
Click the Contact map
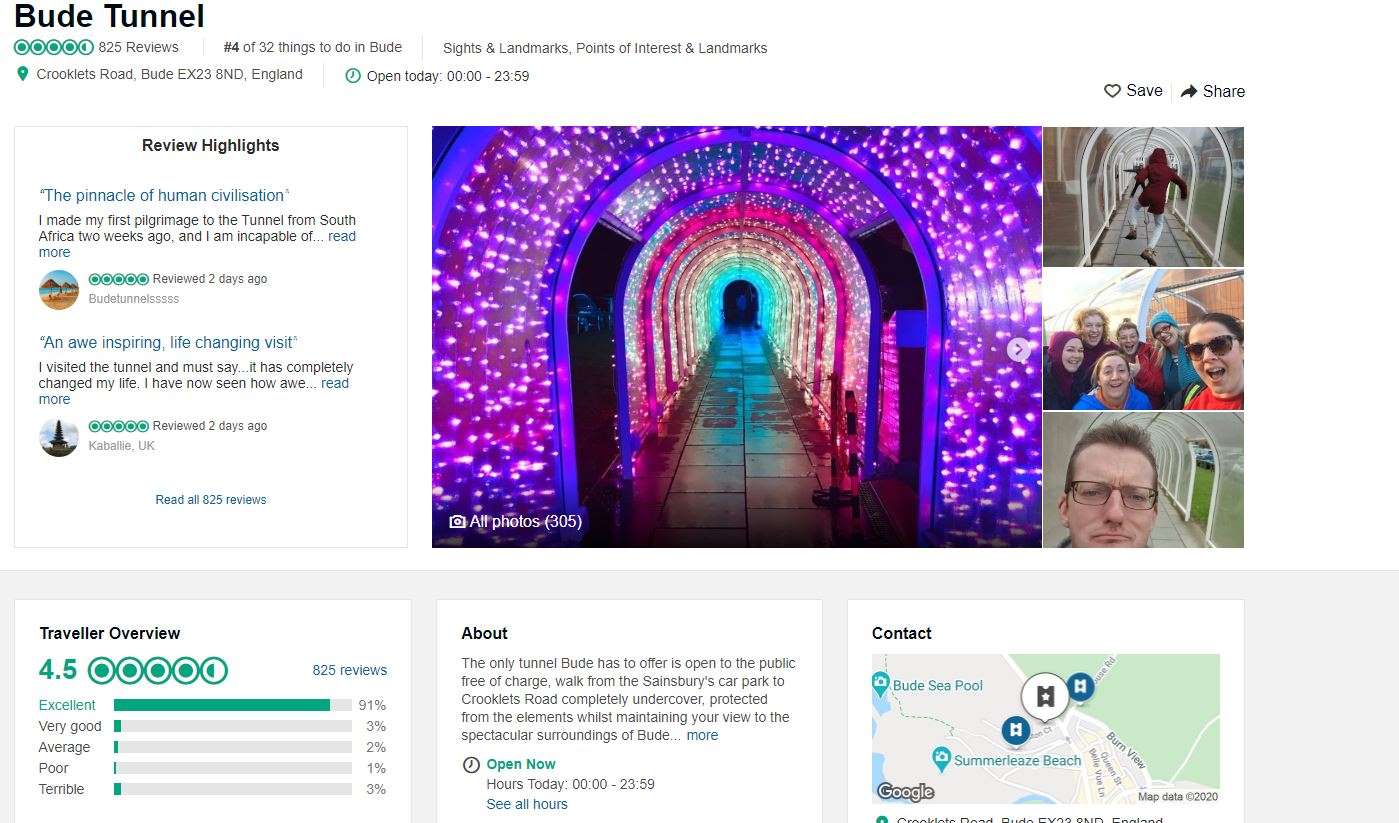coord(1046,729)
